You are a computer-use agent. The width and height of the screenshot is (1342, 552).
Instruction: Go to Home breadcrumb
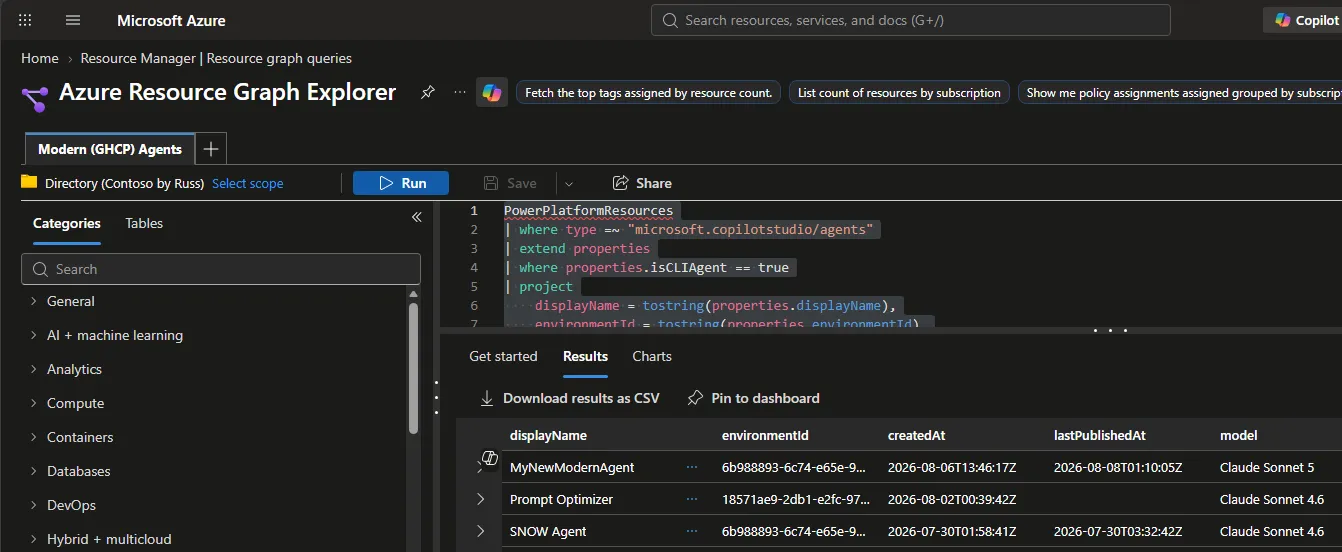coord(40,58)
